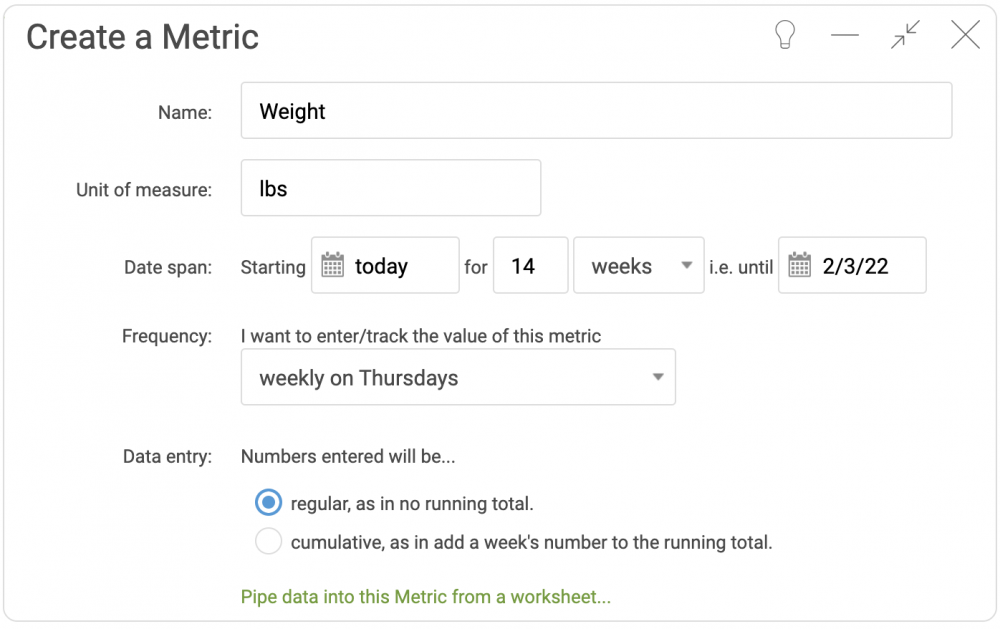Click the Unit of measure lbs field
Image resolution: width=1000 pixels, height=629 pixels.
point(391,188)
